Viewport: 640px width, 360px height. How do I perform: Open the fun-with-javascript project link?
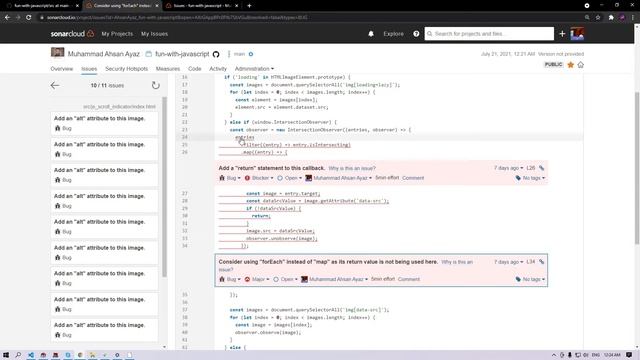pos(182,54)
